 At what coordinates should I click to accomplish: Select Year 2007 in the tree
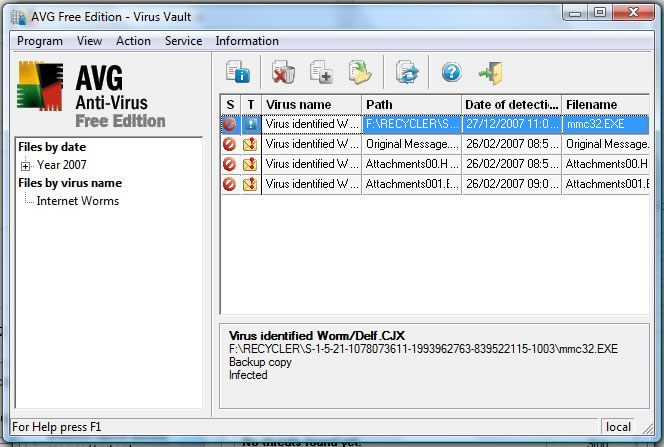tap(62, 165)
